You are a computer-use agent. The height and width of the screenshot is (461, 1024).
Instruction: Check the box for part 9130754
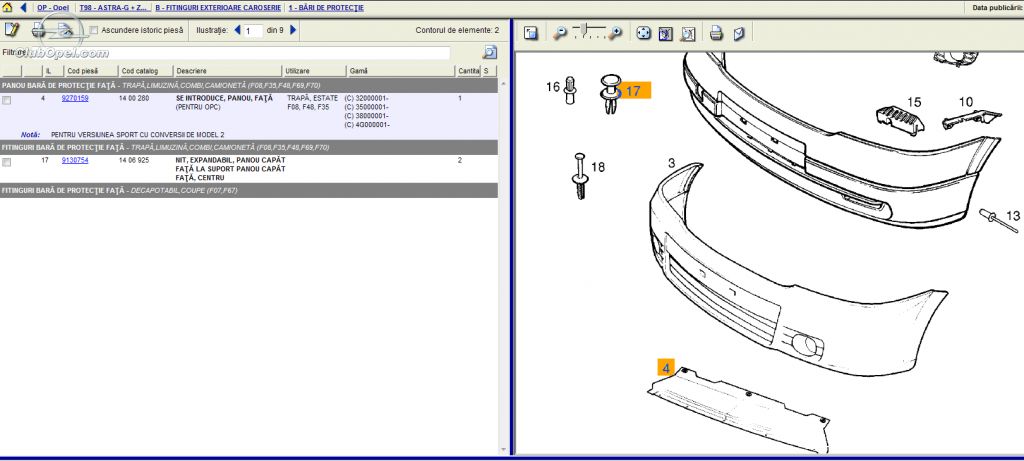pyautogui.click(x=7, y=163)
